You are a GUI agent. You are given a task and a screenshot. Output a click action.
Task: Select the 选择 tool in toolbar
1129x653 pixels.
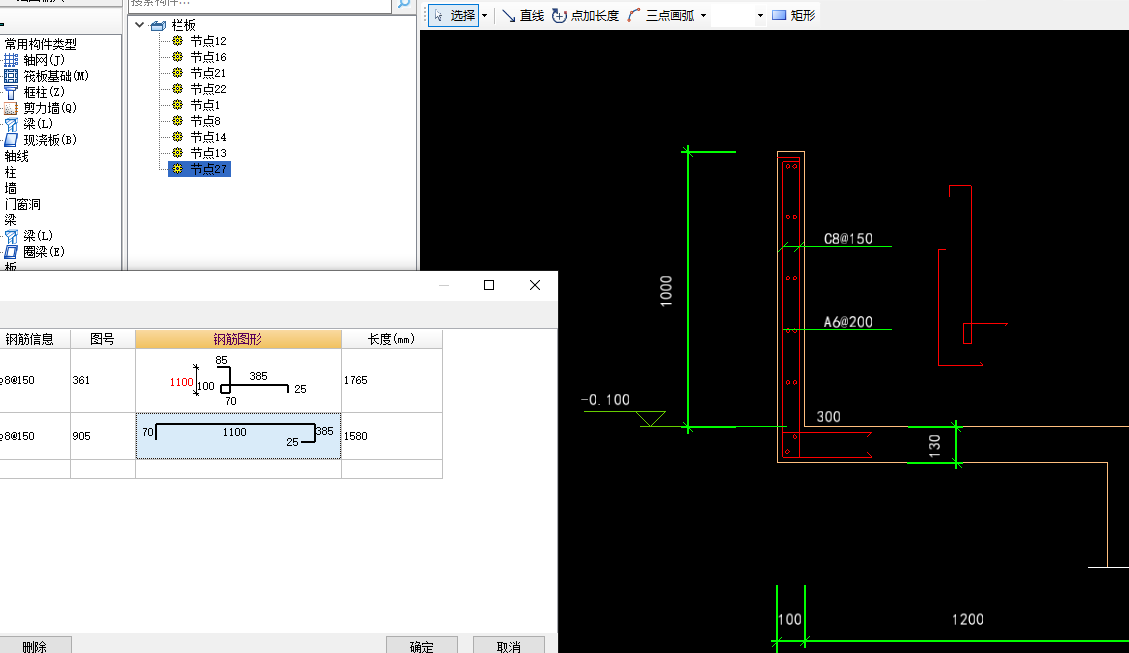tap(454, 15)
